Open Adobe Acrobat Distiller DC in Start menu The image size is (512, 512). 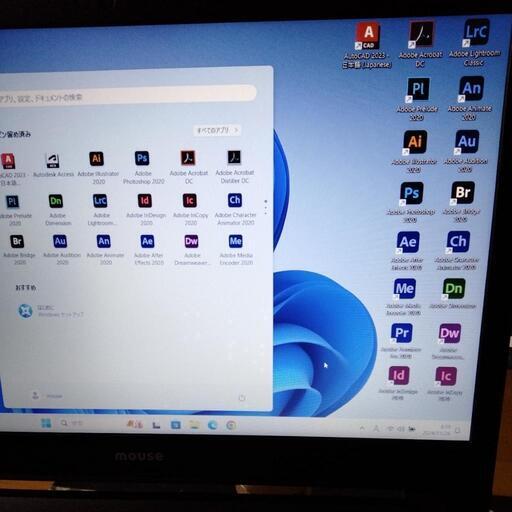235,166
